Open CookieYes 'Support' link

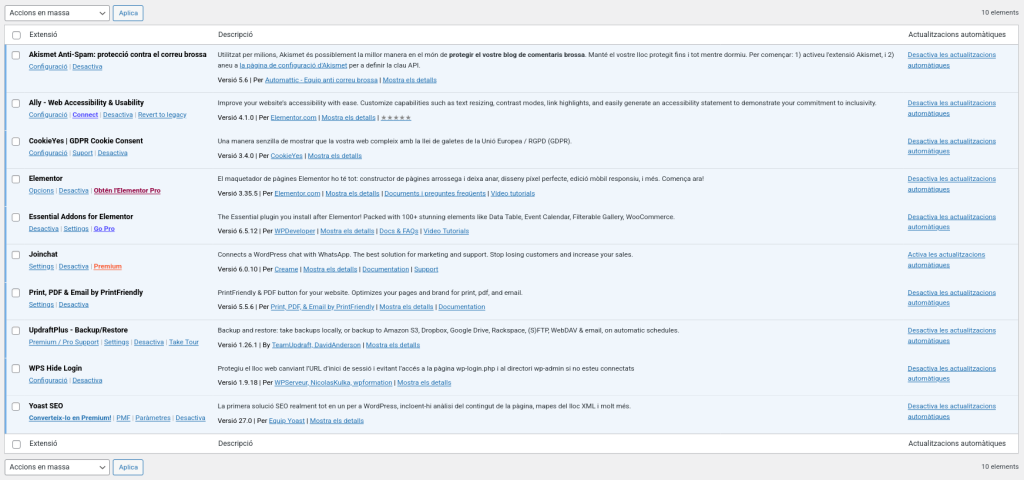click(82, 152)
